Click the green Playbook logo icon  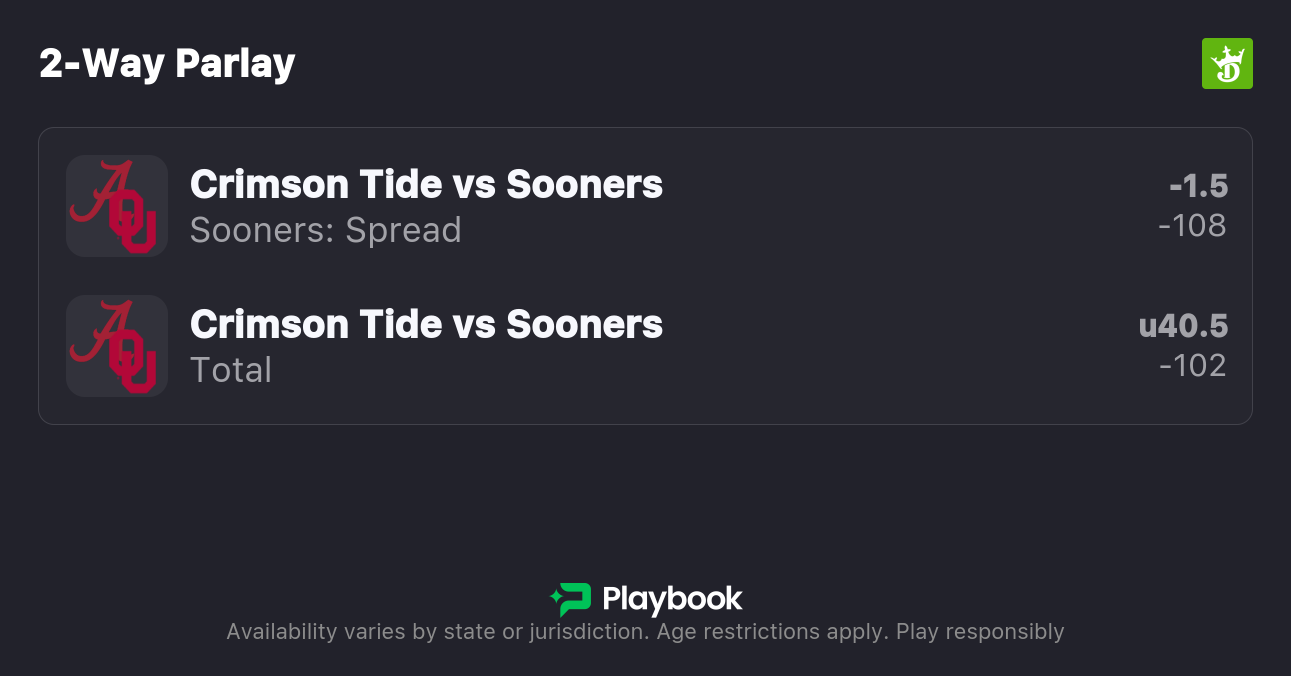point(571,599)
